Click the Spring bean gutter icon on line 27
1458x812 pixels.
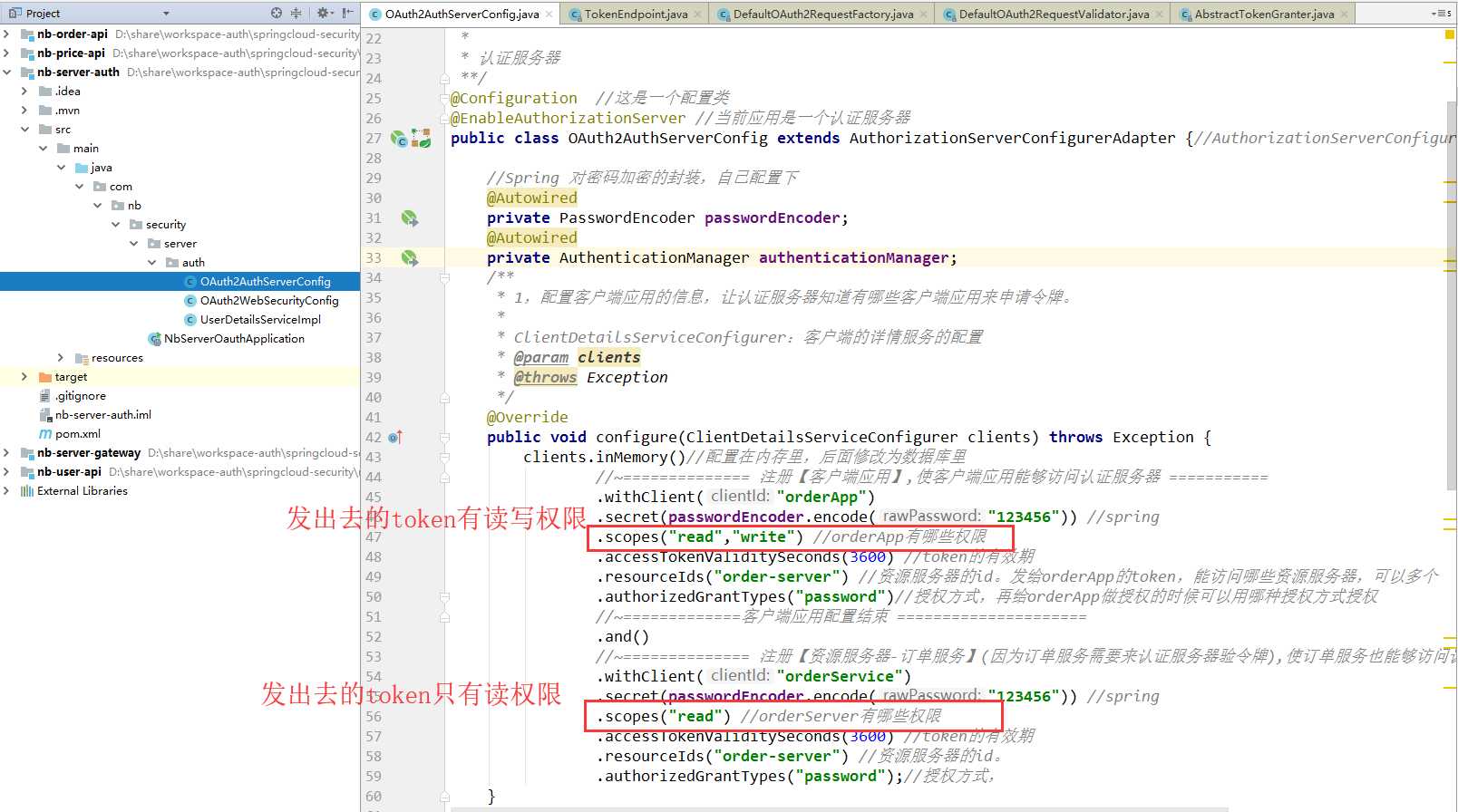399,139
